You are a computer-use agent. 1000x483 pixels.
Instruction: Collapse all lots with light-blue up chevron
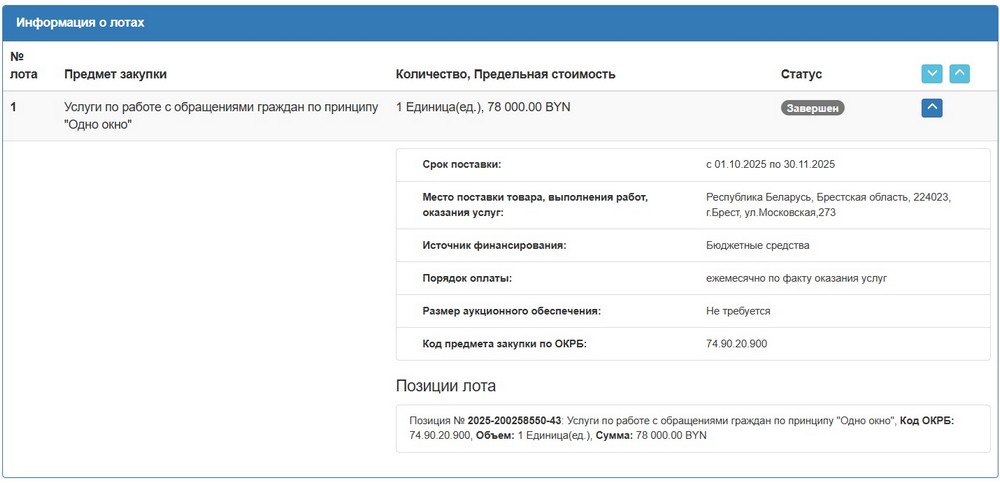pyautogui.click(x=959, y=74)
